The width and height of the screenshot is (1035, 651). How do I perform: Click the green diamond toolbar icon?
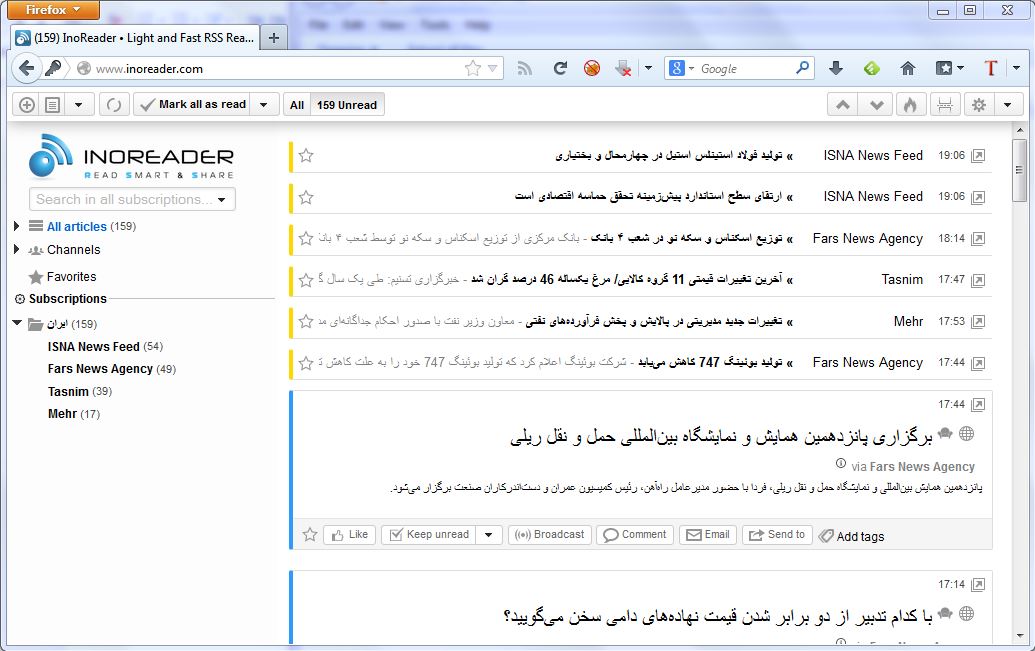point(872,68)
